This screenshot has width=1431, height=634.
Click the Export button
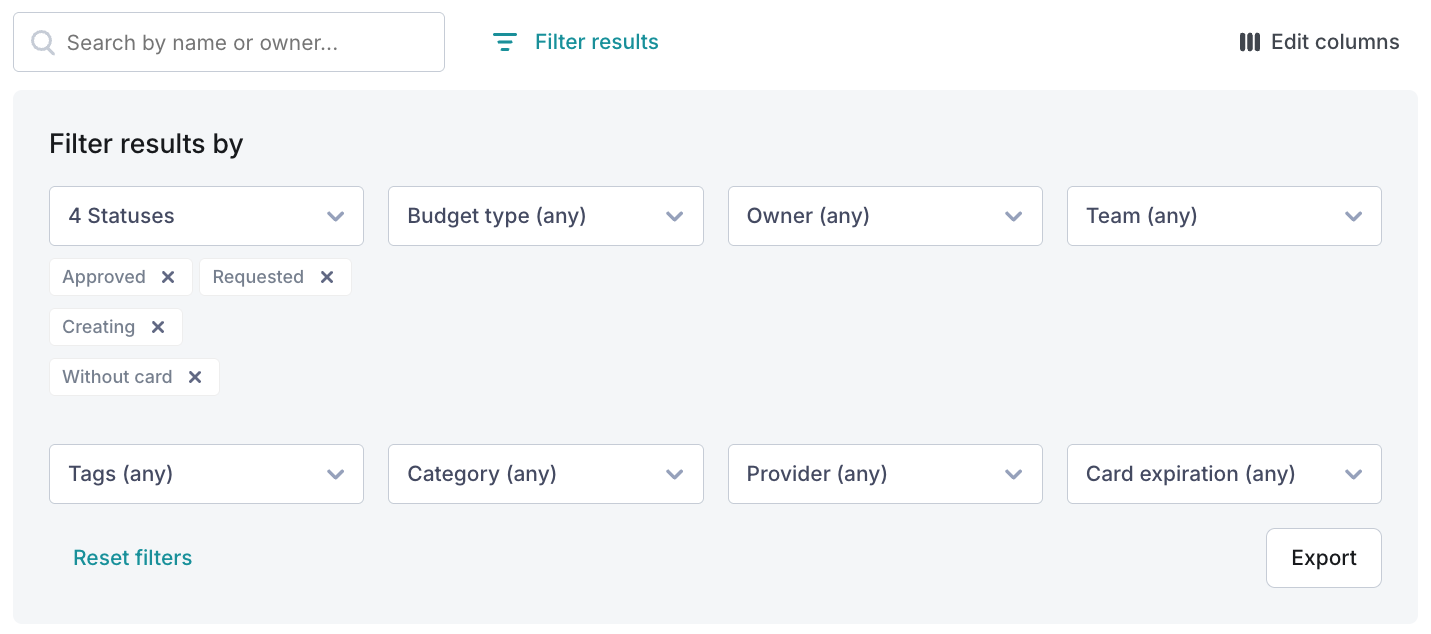[x=1324, y=558]
